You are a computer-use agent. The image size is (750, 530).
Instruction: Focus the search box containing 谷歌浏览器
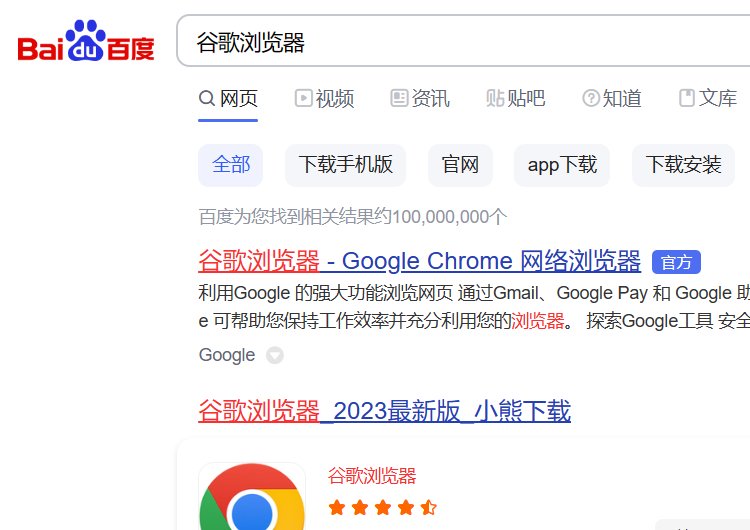(463, 41)
